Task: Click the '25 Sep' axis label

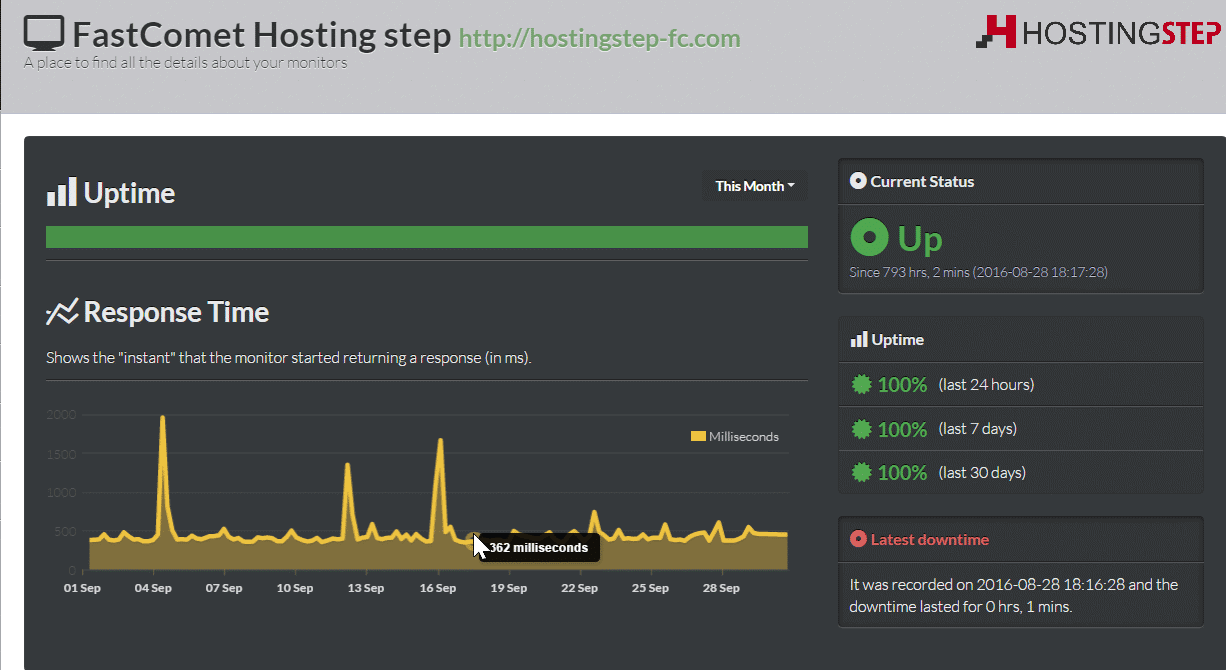Action: point(651,588)
